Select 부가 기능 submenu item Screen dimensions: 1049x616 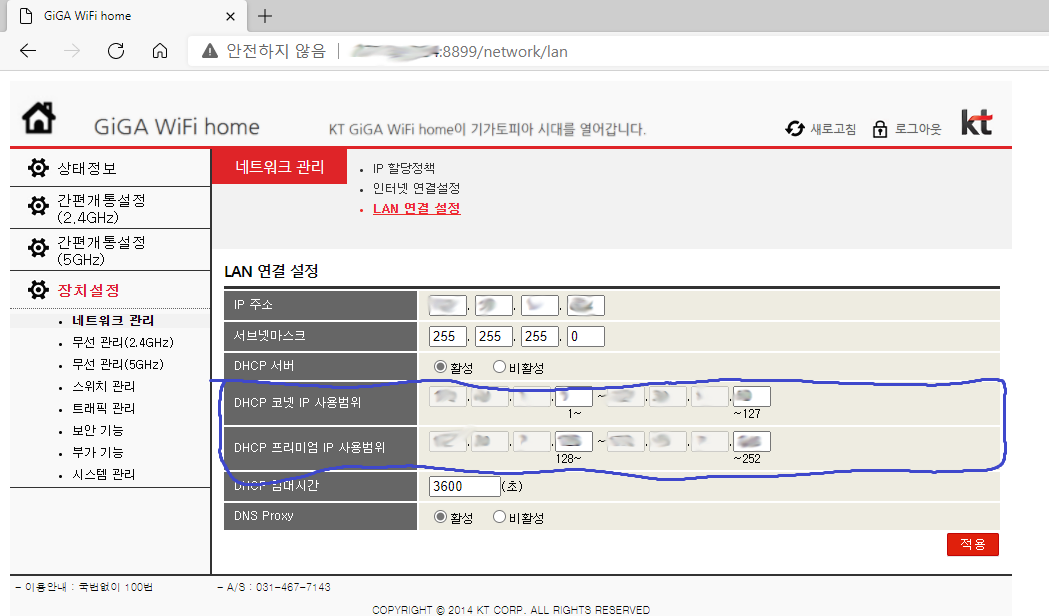[98, 453]
